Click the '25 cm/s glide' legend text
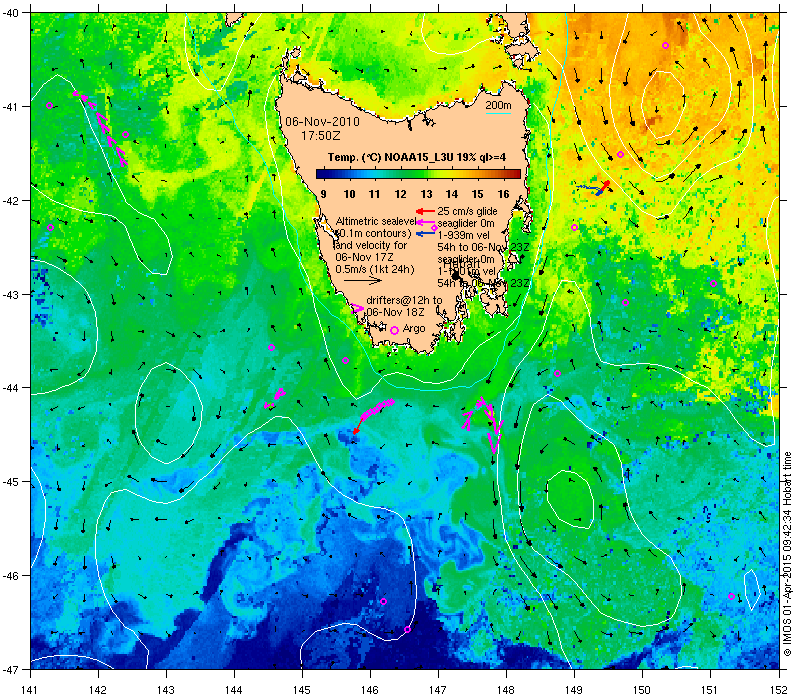Image resolution: width=800 pixels, height=700 pixels. (467, 211)
